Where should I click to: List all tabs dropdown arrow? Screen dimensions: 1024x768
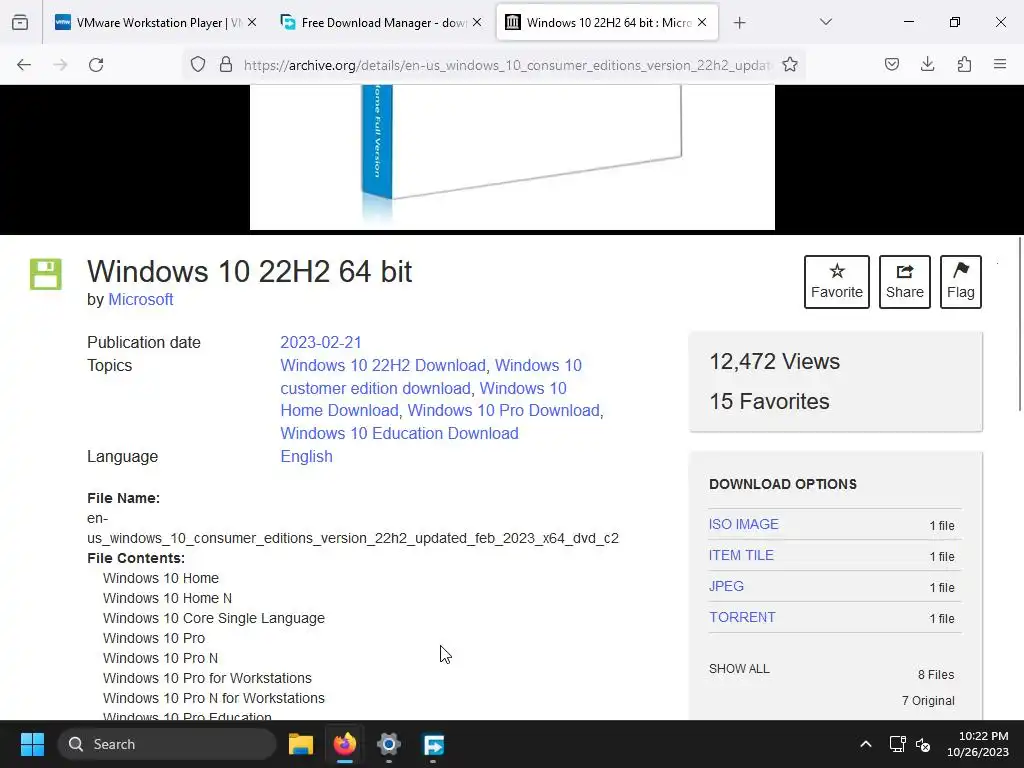click(825, 22)
